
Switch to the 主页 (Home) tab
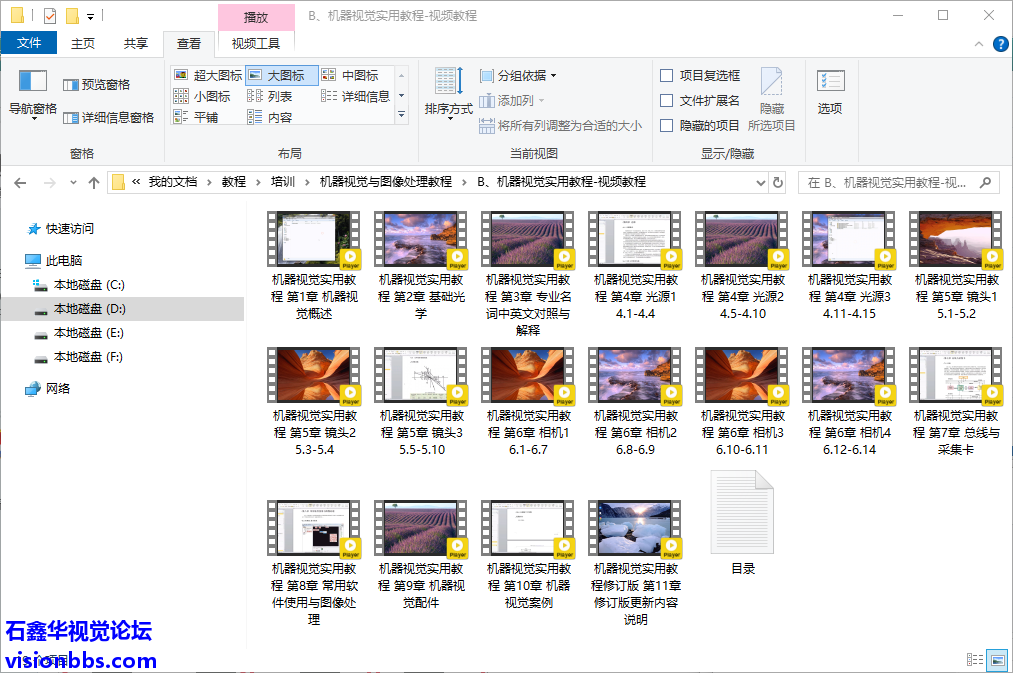point(83,43)
